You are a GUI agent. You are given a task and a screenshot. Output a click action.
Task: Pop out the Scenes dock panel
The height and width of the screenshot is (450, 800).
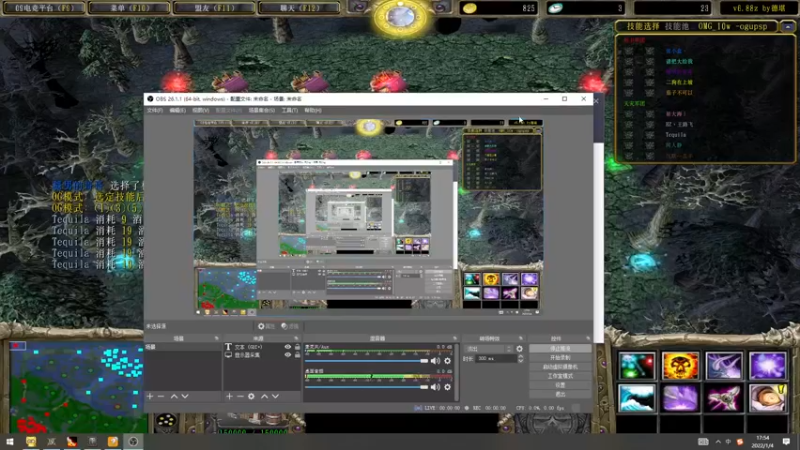[216, 338]
